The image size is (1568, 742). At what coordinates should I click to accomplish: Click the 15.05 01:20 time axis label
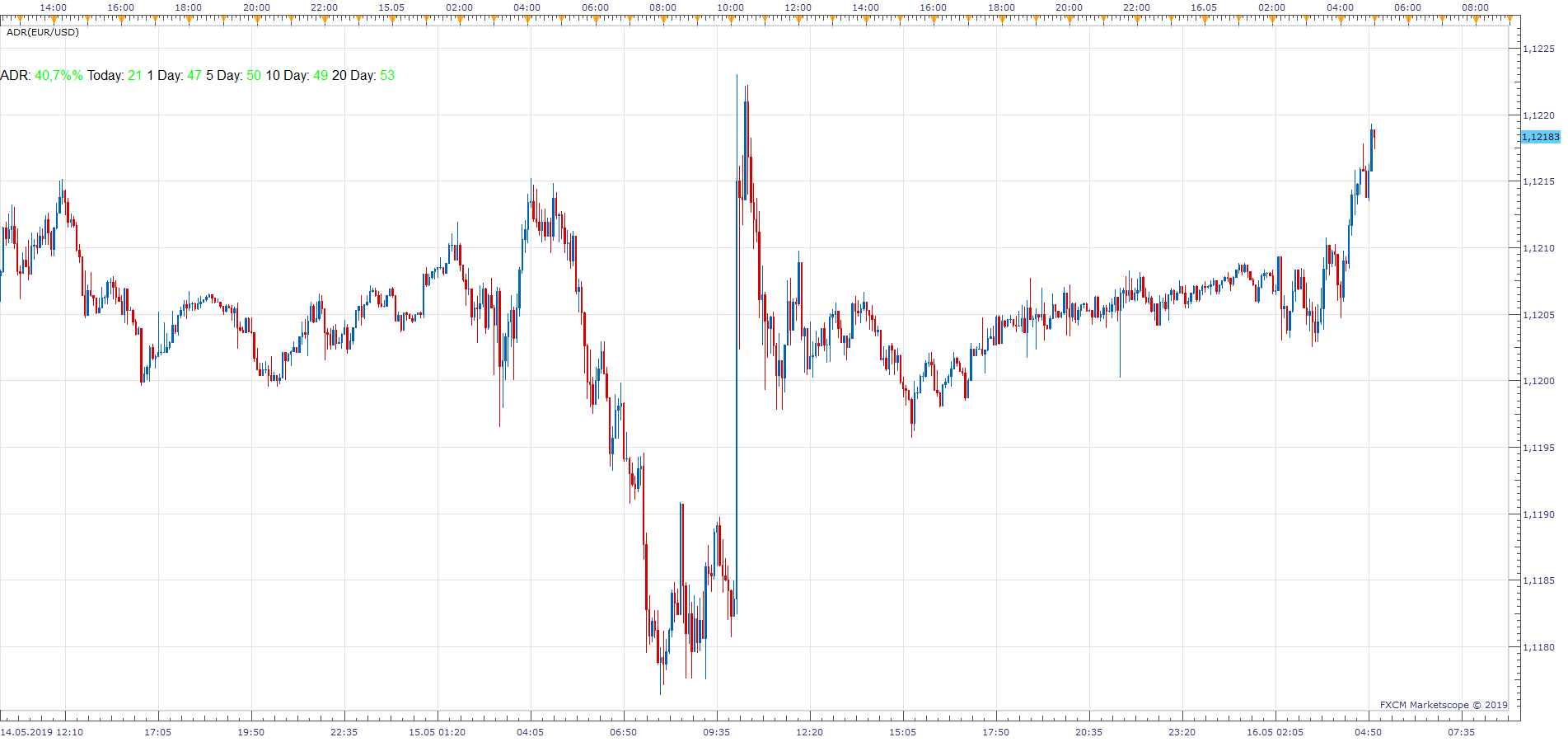[x=438, y=732]
